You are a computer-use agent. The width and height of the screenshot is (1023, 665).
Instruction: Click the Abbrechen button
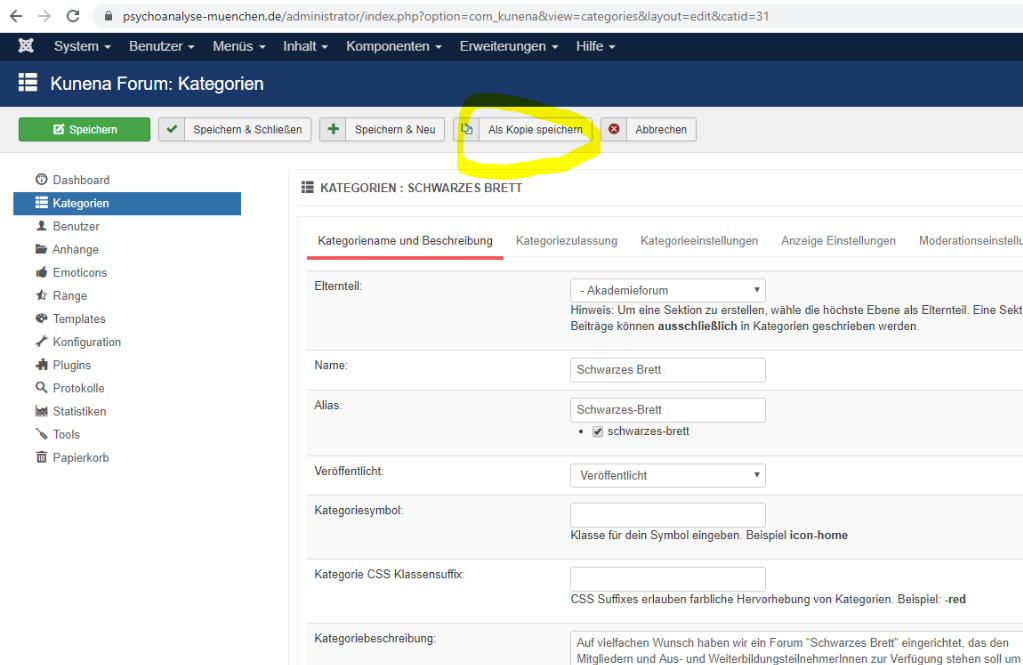649,130
